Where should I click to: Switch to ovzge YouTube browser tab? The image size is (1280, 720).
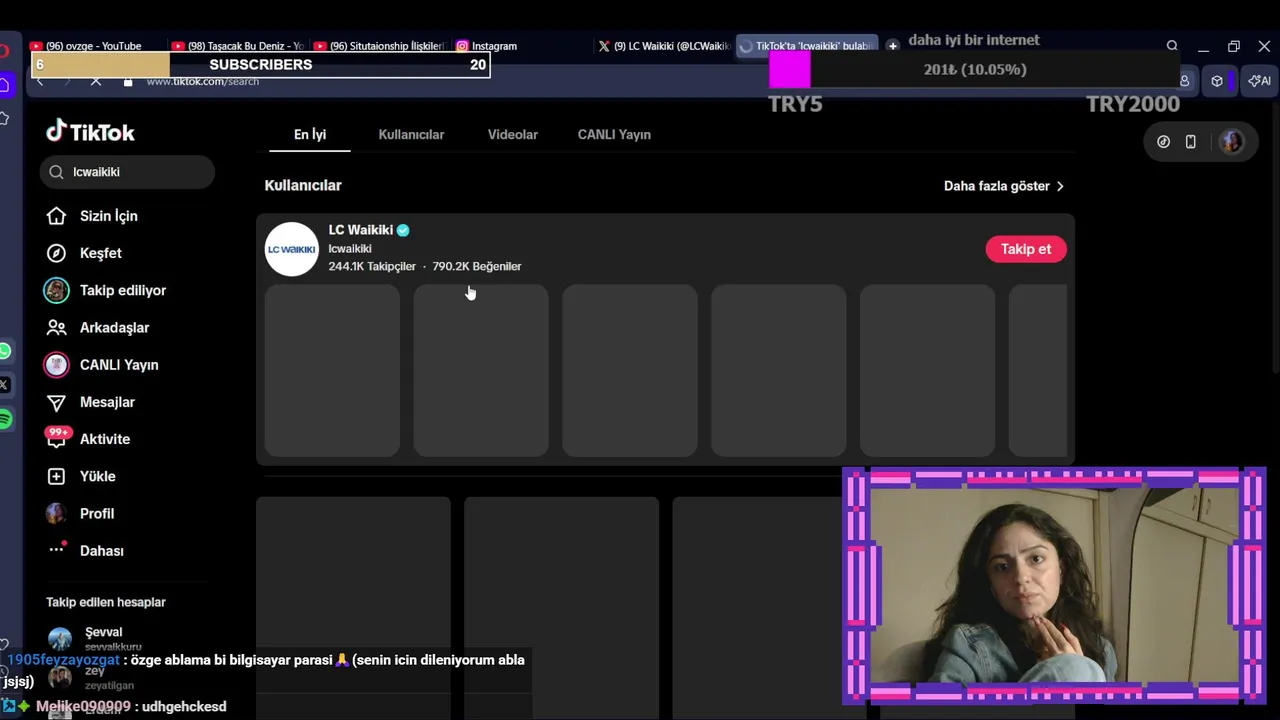click(93, 46)
